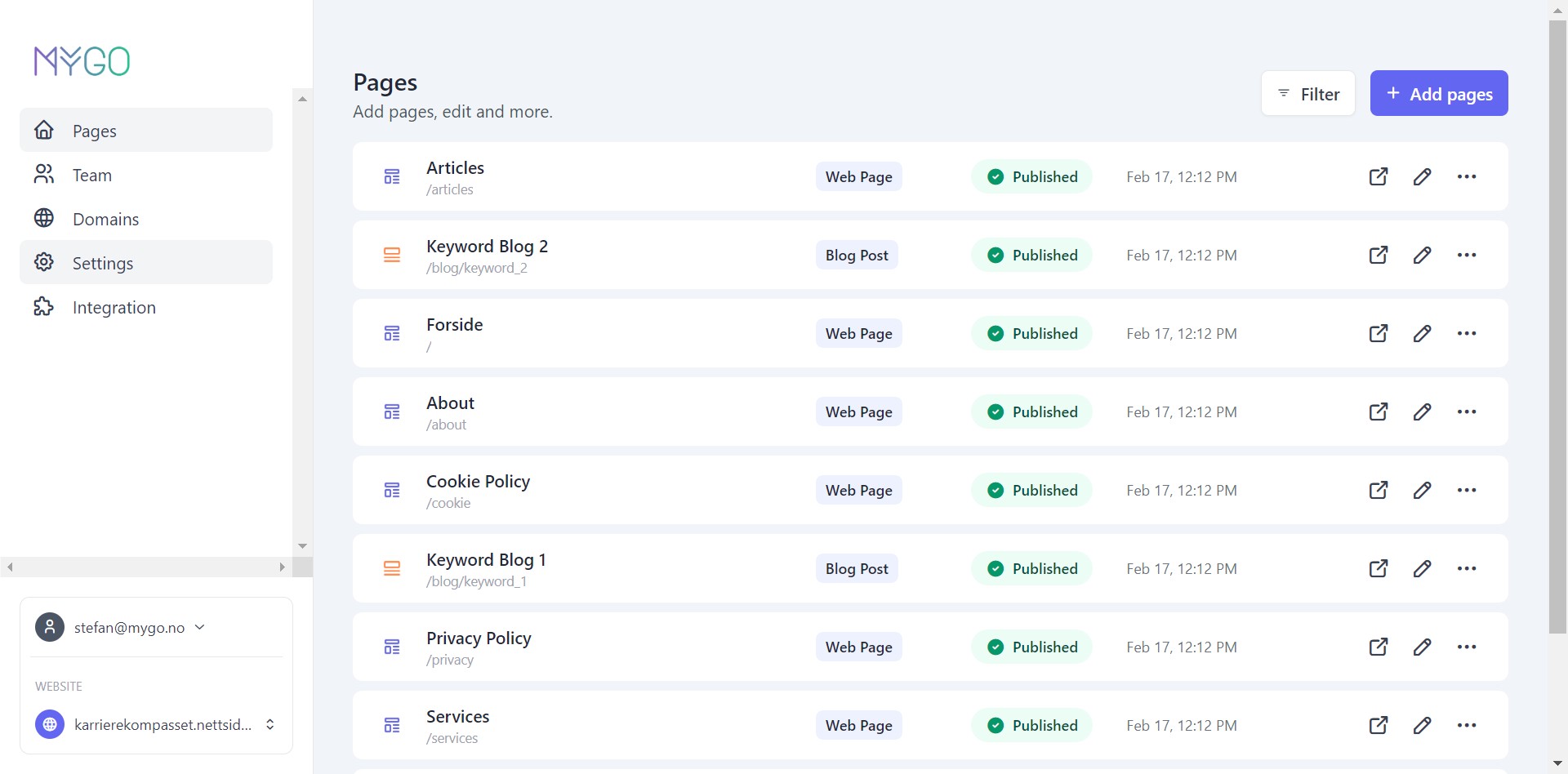1568x774 pixels.
Task: Show three-dot menu for Keyword Blog 1
Action: pos(1466,568)
